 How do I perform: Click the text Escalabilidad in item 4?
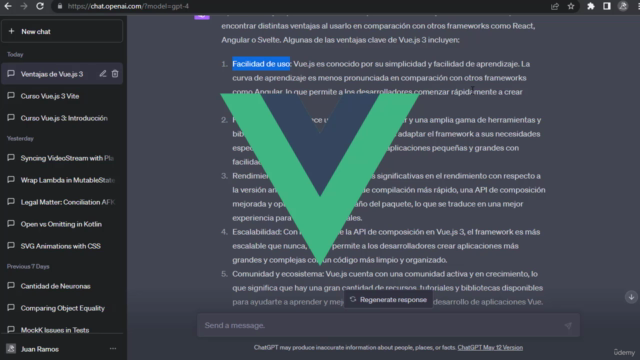tap(257, 232)
